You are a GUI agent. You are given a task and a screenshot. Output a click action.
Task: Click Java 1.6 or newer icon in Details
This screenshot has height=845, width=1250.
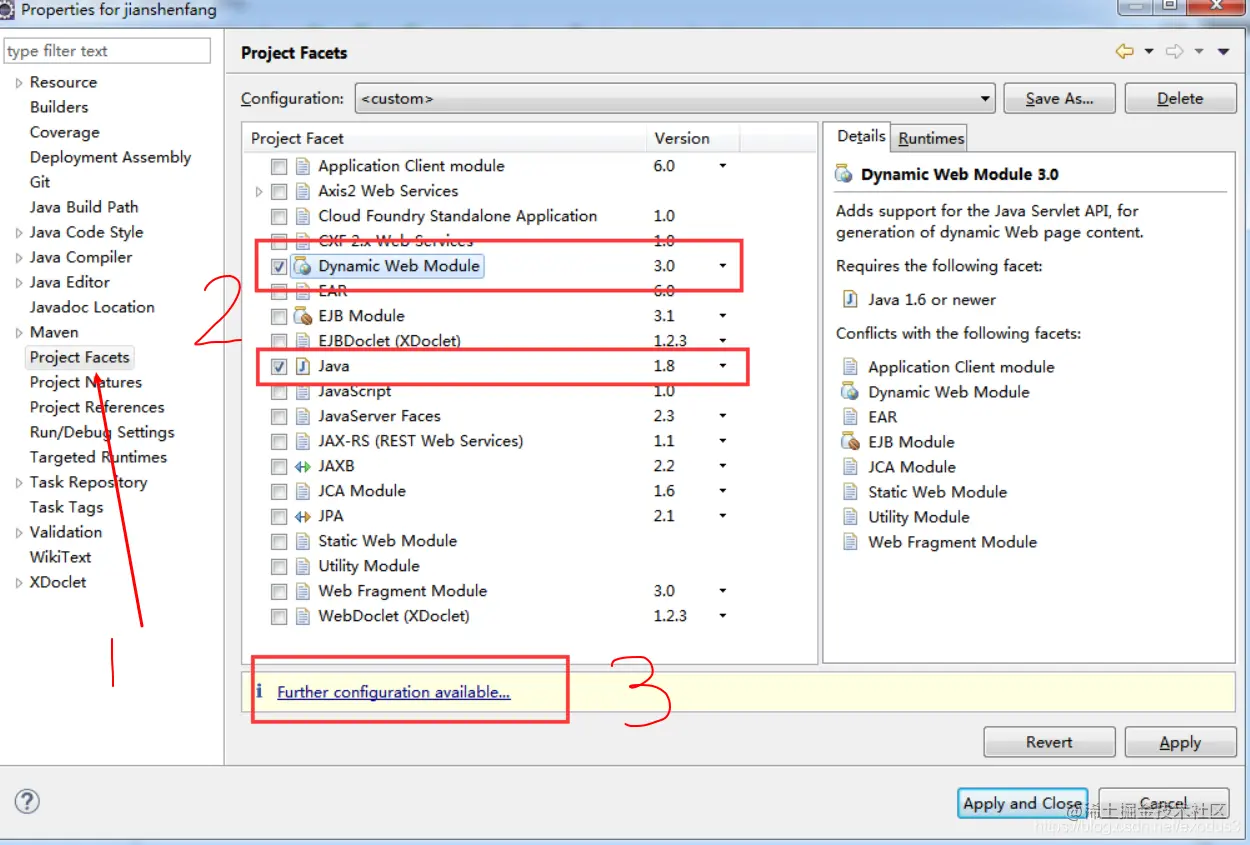point(850,299)
